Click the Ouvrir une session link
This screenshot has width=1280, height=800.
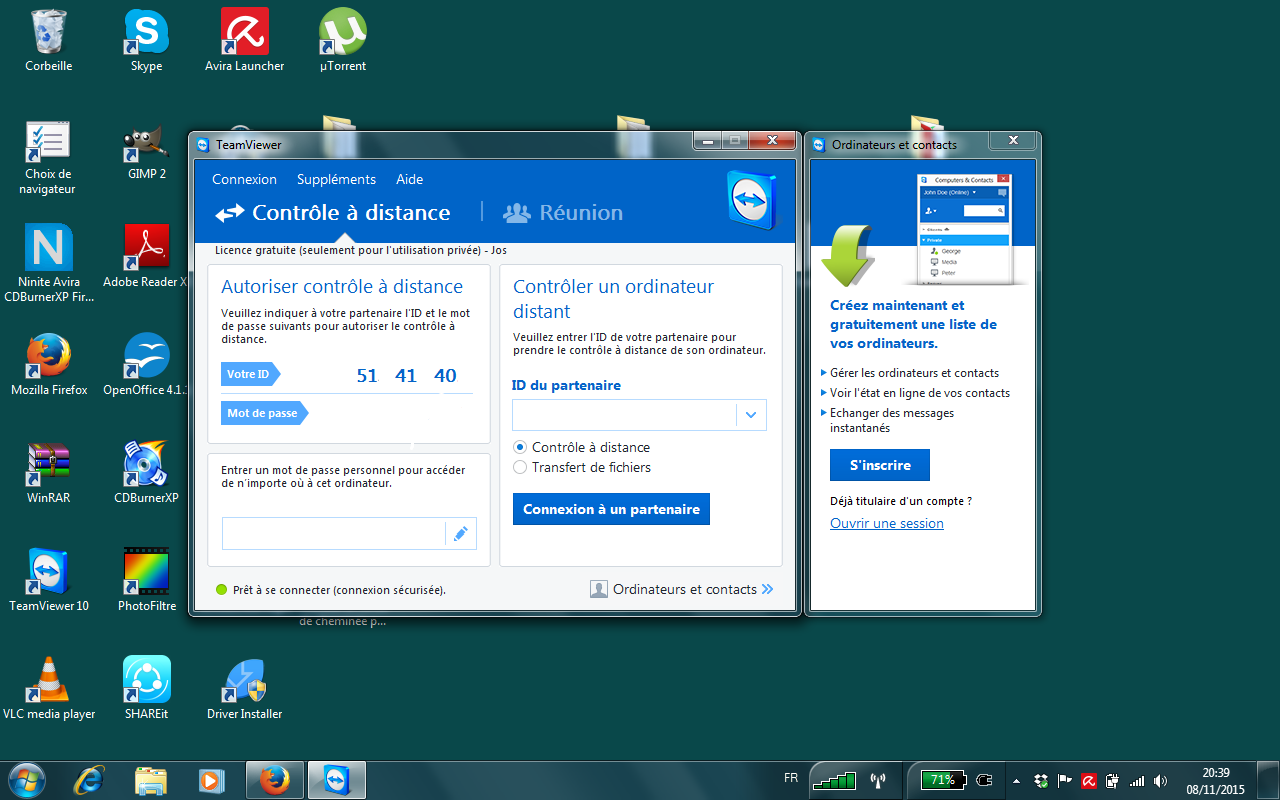point(886,523)
